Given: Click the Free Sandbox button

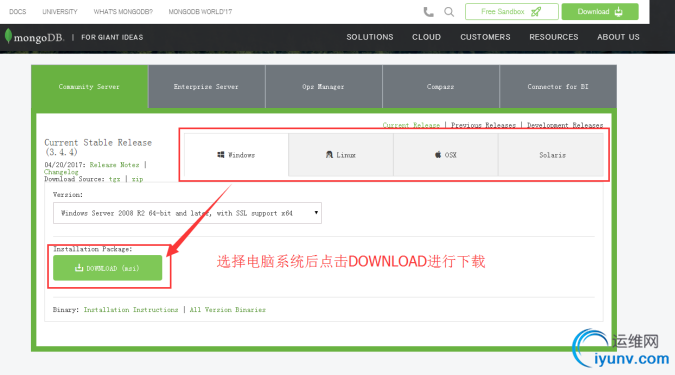Looking at the screenshot, I should [511, 12].
